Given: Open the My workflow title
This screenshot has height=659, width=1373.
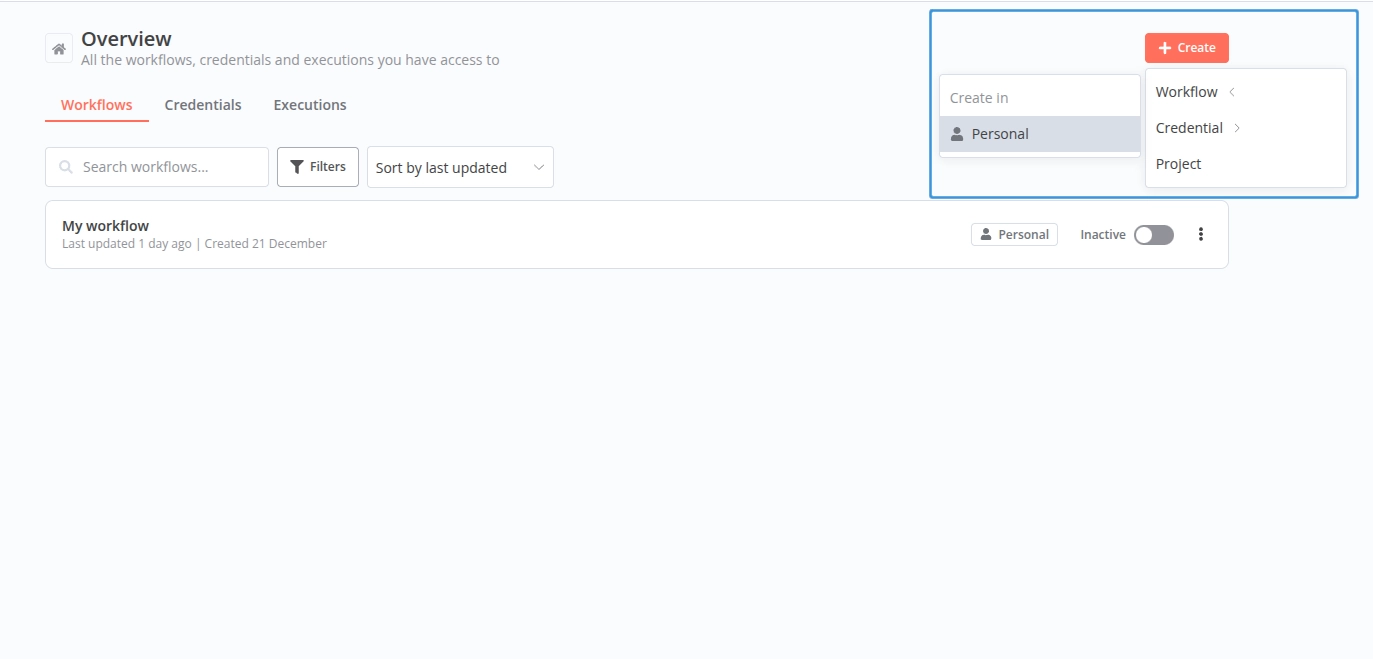Looking at the screenshot, I should point(105,226).
